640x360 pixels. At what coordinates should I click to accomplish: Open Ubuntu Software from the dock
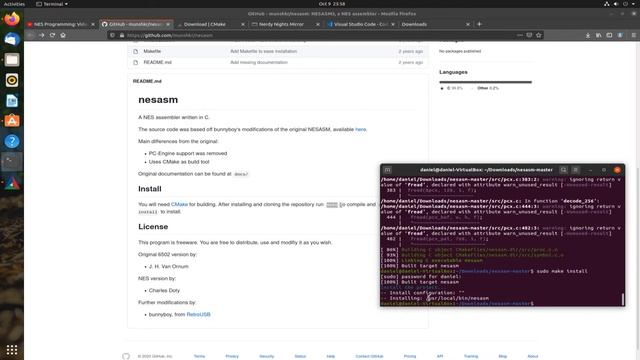tap(12, 121)
